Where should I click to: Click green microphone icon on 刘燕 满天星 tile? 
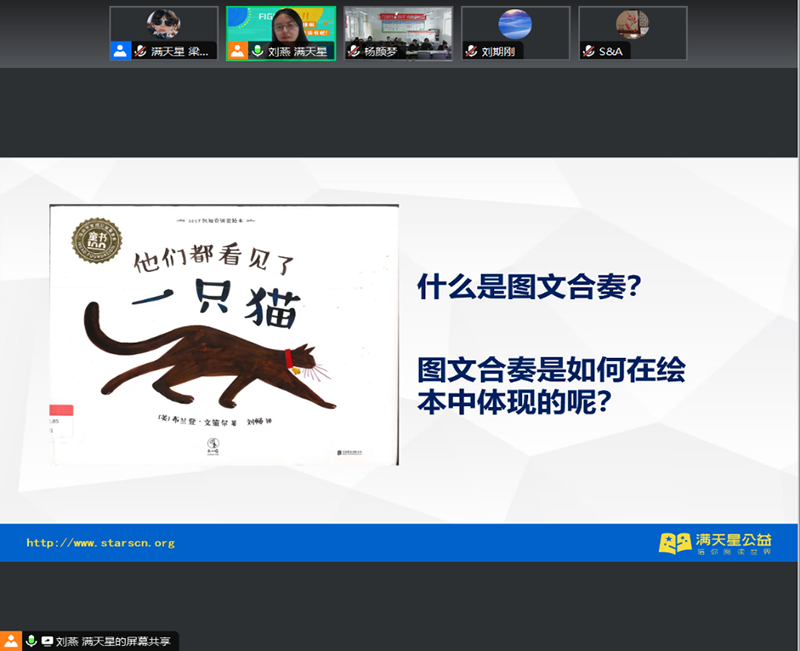click(258, 52)
